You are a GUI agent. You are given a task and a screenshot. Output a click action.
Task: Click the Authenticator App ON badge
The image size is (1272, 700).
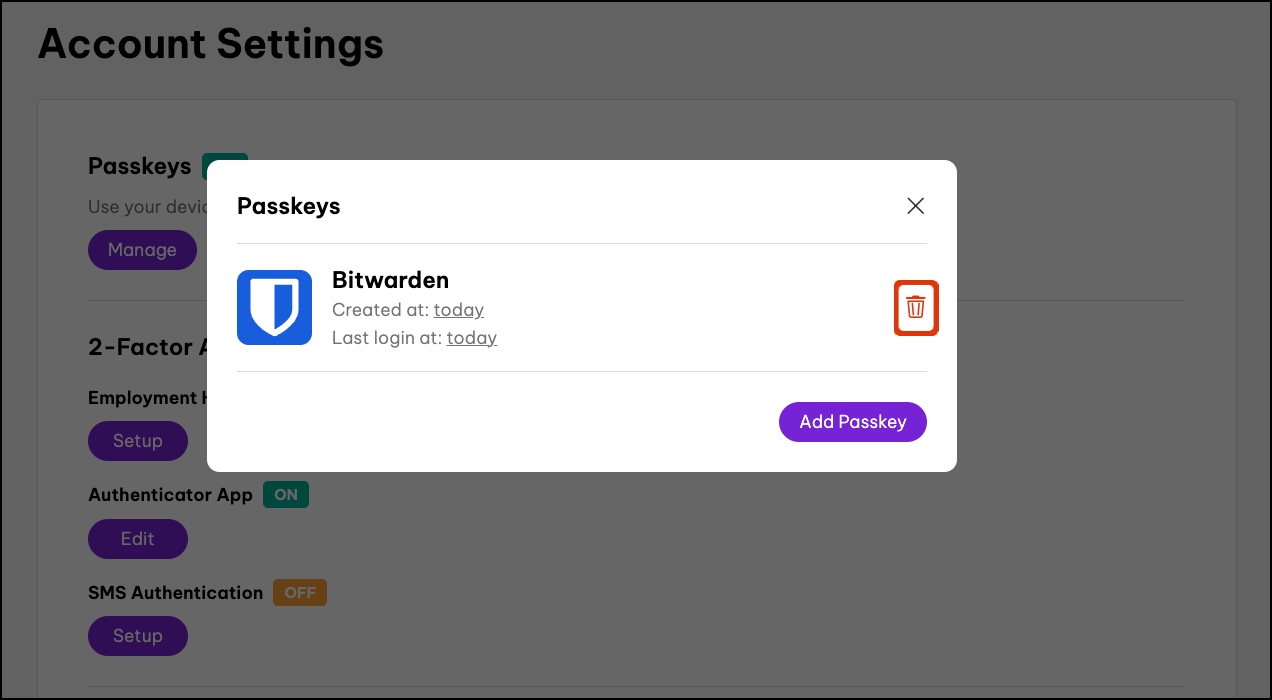click(286, 495)
